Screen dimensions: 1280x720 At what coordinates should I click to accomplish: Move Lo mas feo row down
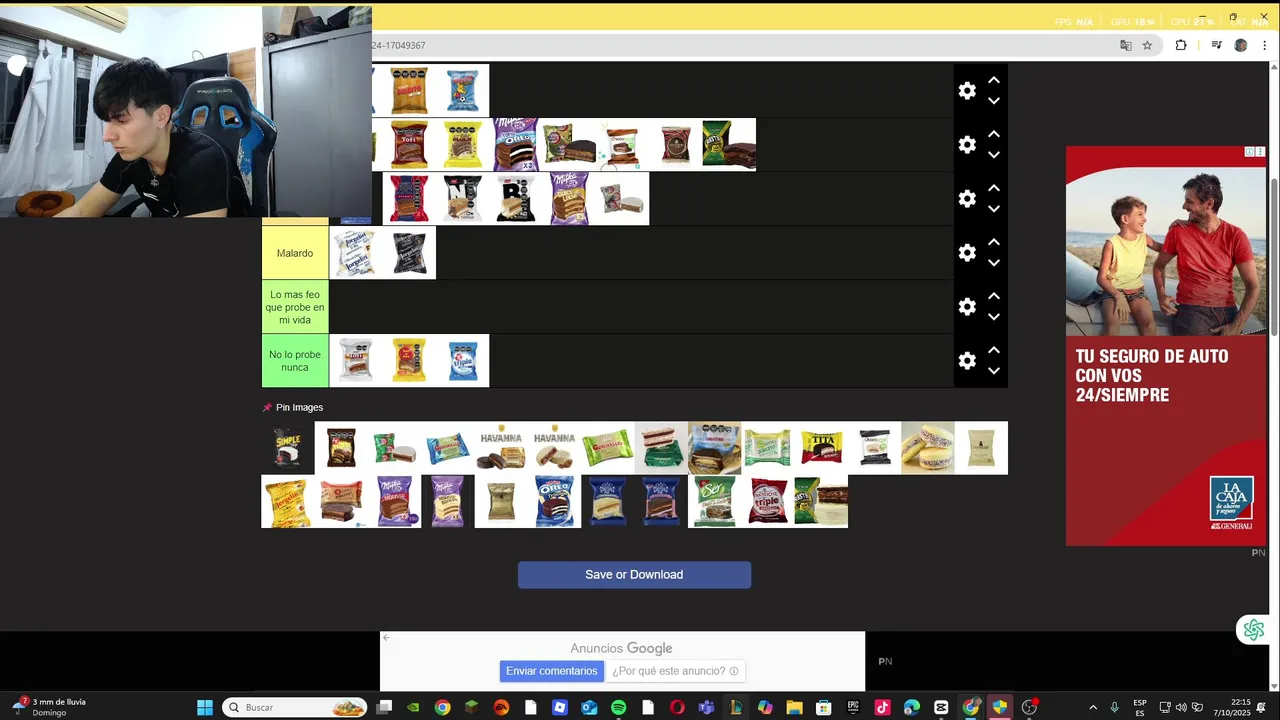click(994, 317)
